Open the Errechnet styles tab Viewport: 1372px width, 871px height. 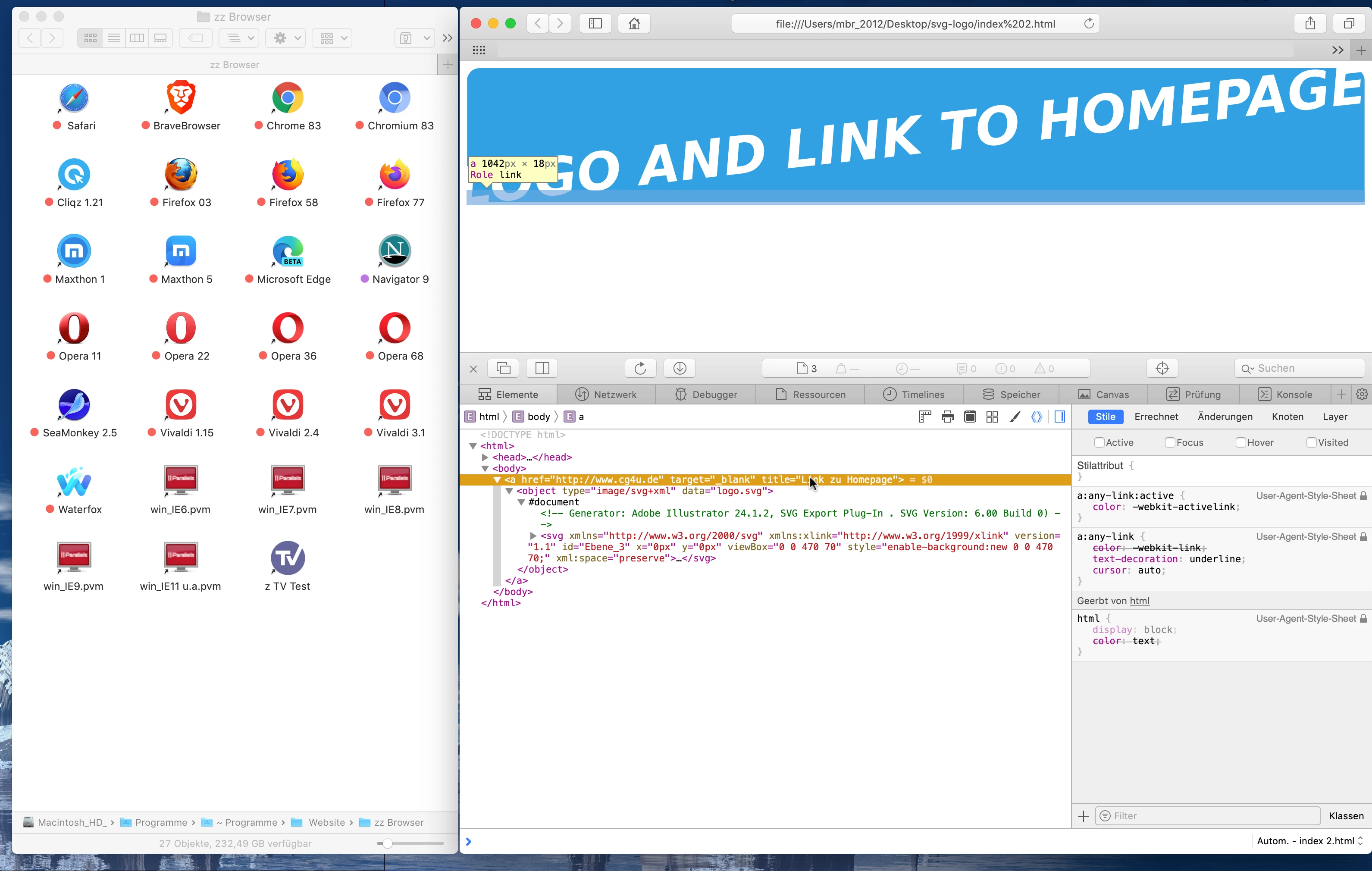pyautogui.click(x=1156, y=417)
